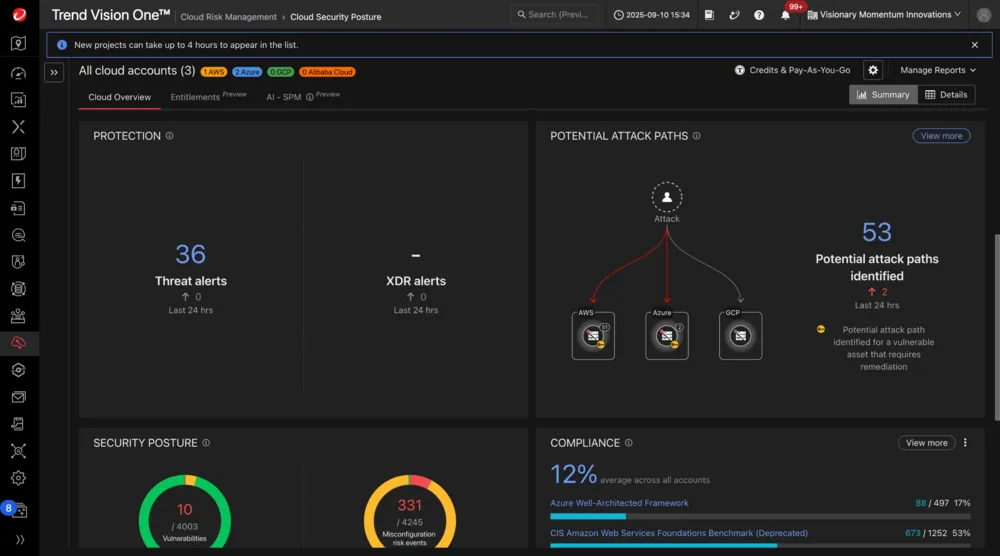Viewport: 1000px width, 556px height.
Task: Expand the Manage Reports dropdown
Action: click(937, 70)
